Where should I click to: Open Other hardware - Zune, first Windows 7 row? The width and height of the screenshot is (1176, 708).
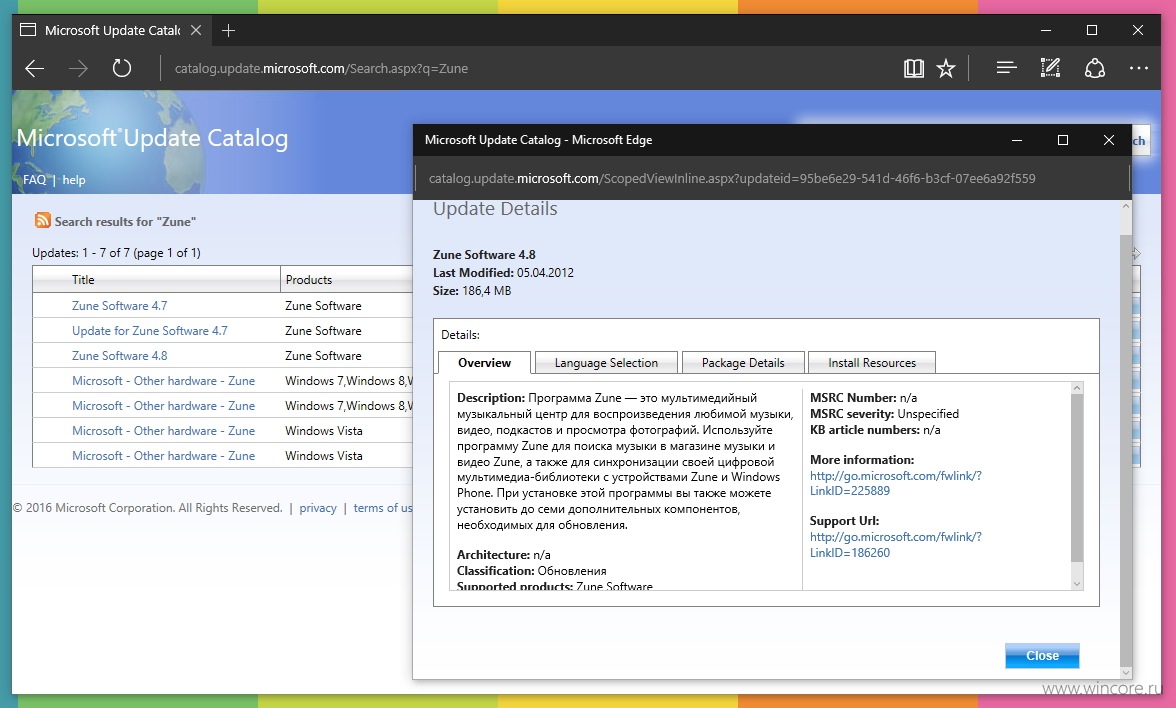click(x=164, y=380)
